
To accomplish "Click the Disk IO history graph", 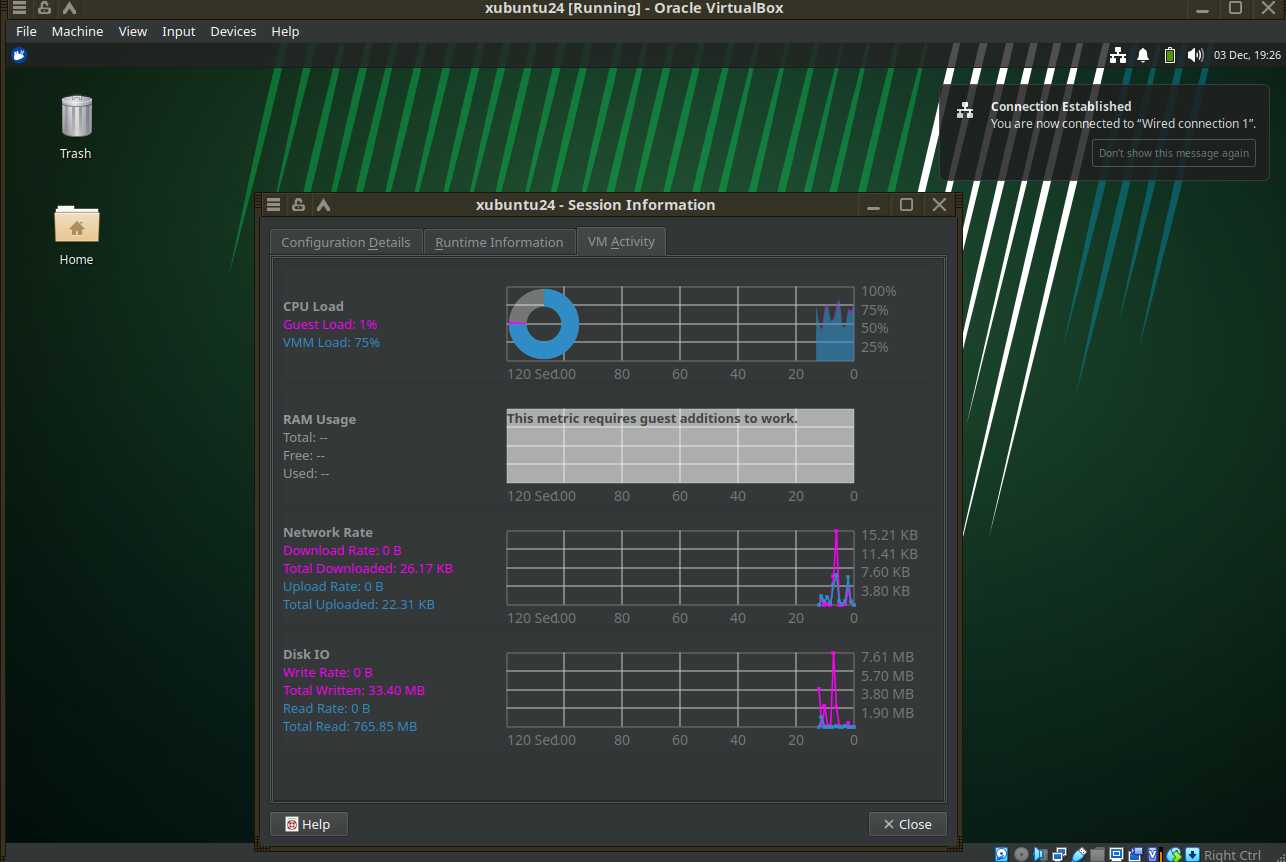I will pyautogui.click(x=680, y=690).
